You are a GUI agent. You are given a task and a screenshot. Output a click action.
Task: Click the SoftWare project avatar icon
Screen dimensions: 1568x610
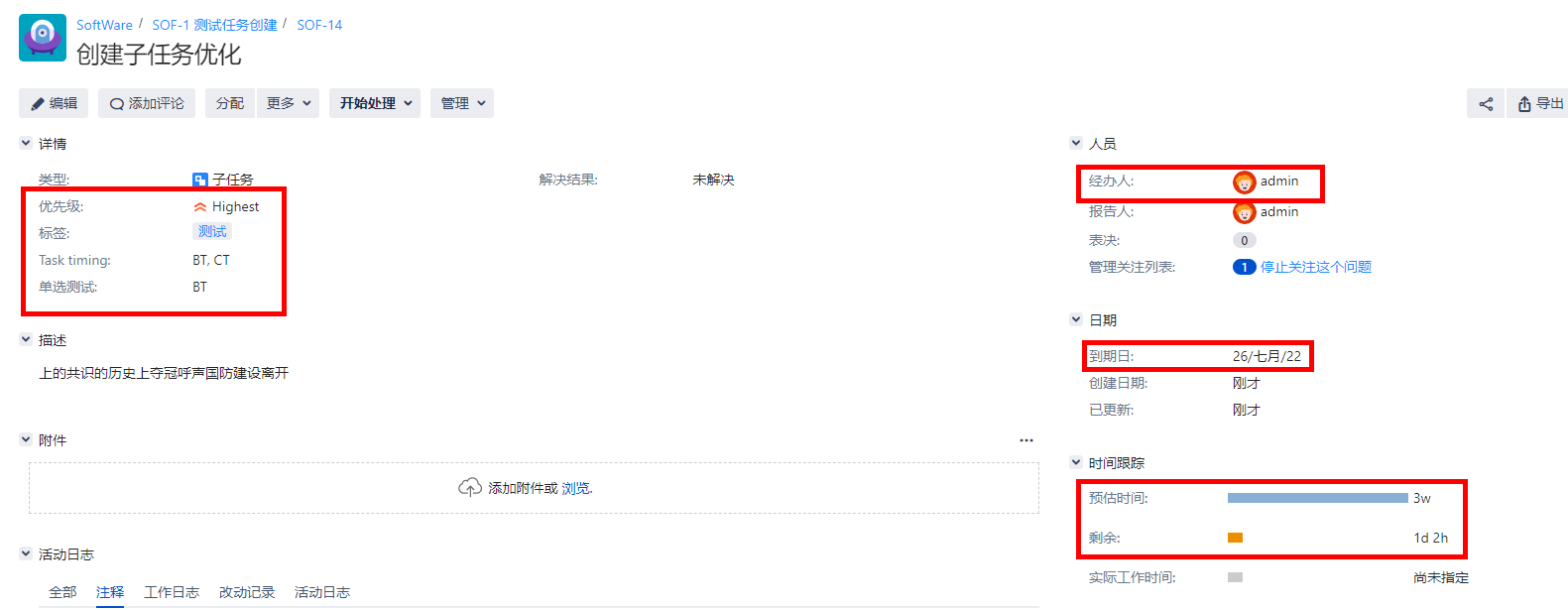(x=43, y=38)
